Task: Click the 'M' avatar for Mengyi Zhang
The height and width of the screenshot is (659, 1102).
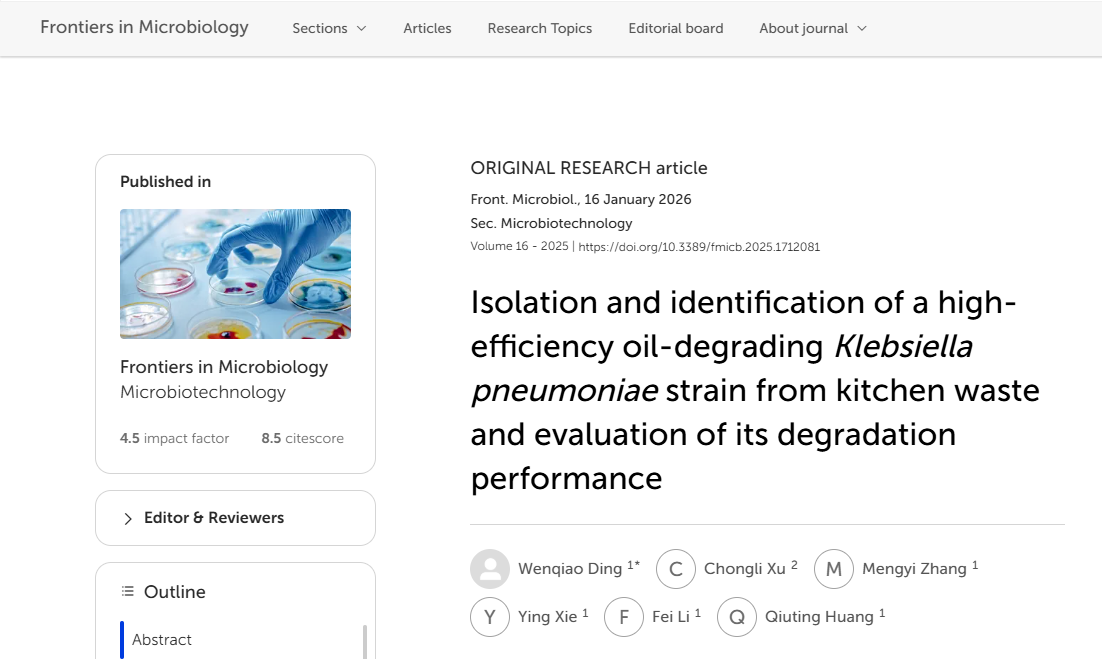Action: [x=834, y=569]
